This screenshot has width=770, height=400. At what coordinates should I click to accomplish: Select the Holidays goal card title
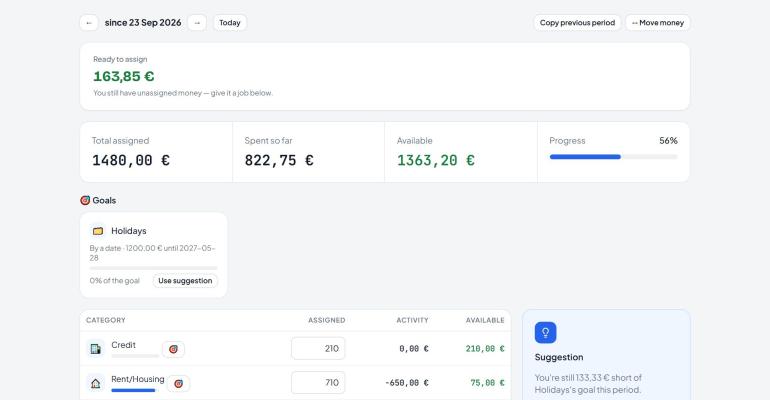tap(129, 231)
